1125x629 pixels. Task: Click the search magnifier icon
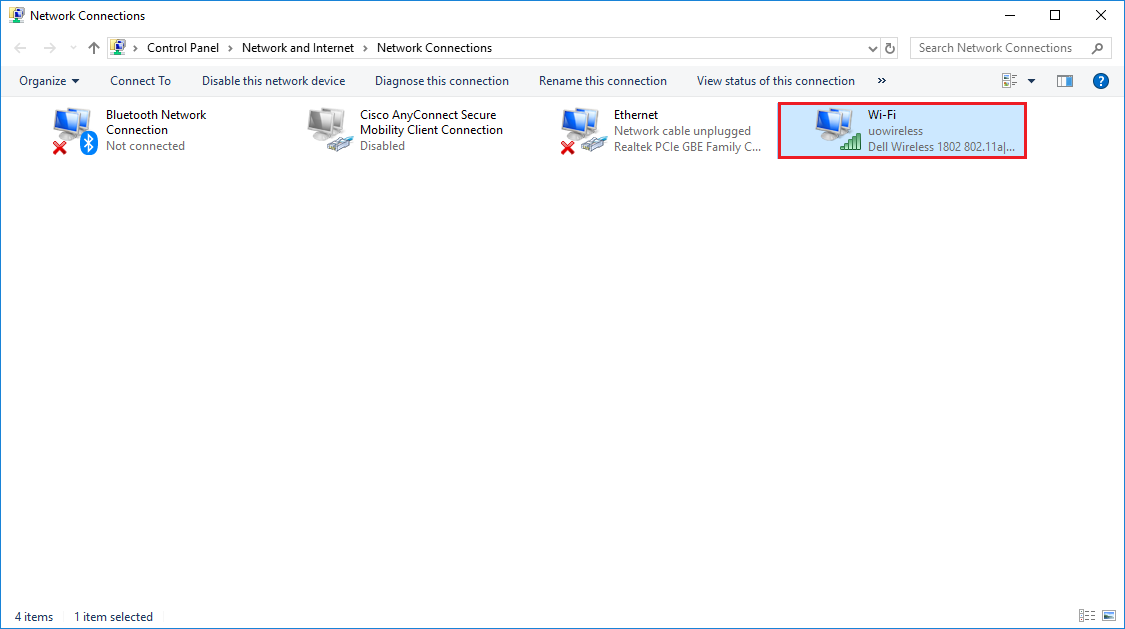[1097, 48]
